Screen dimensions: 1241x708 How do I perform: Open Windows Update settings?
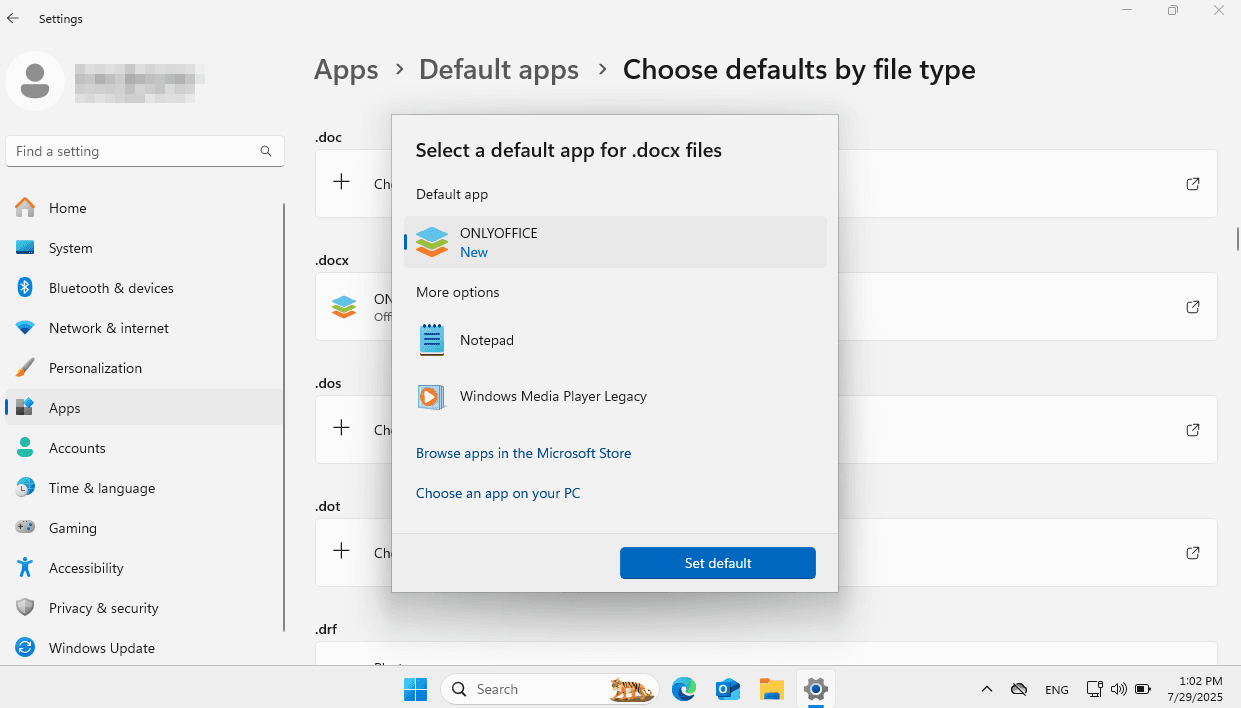pos(145,648)
